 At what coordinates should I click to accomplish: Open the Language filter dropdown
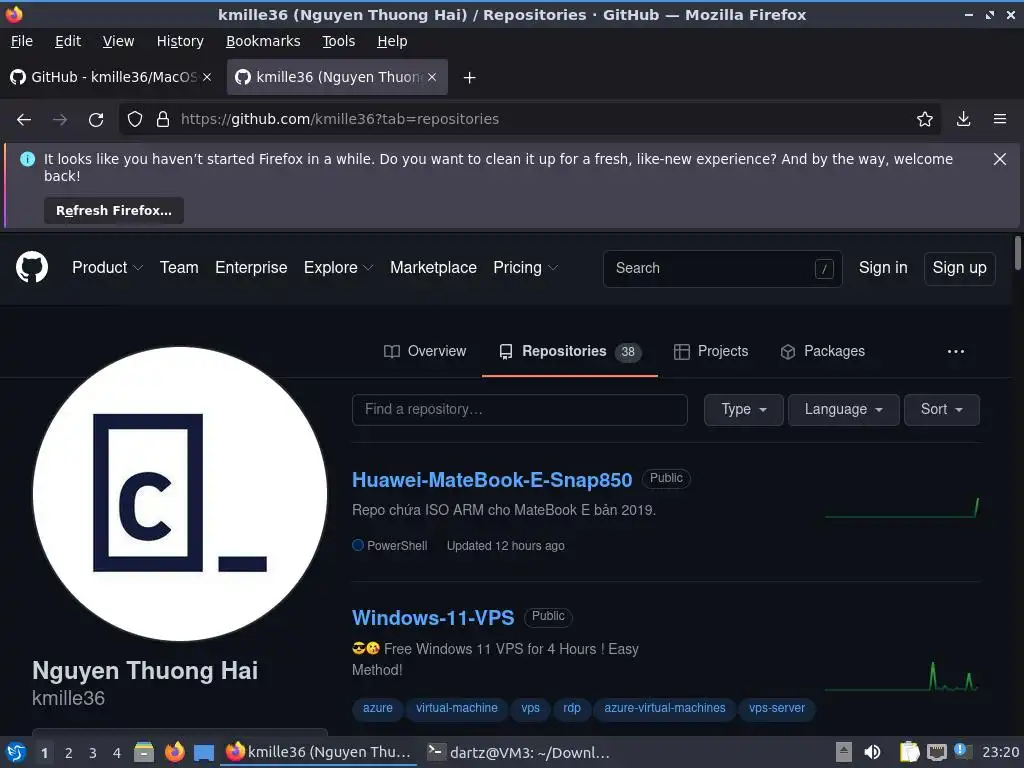click(x=843, y=409)
